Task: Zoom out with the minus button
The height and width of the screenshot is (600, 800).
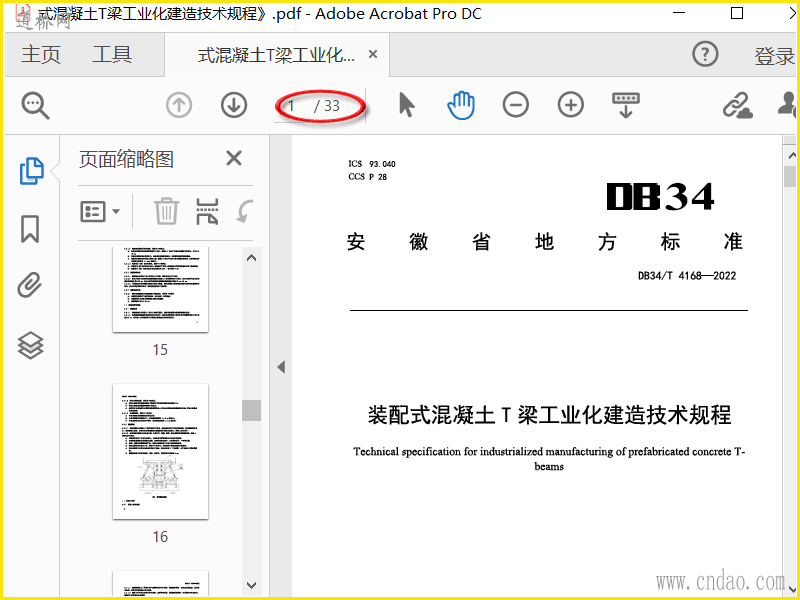Action: click(516, 106)
